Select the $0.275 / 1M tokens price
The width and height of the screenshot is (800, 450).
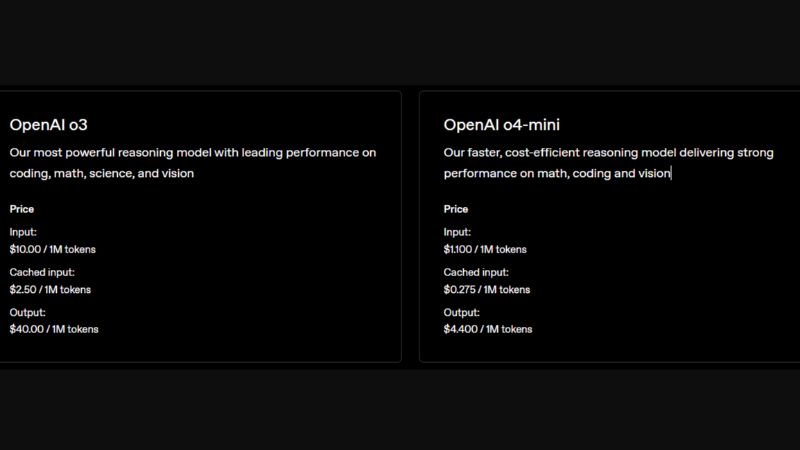[487, 289]
